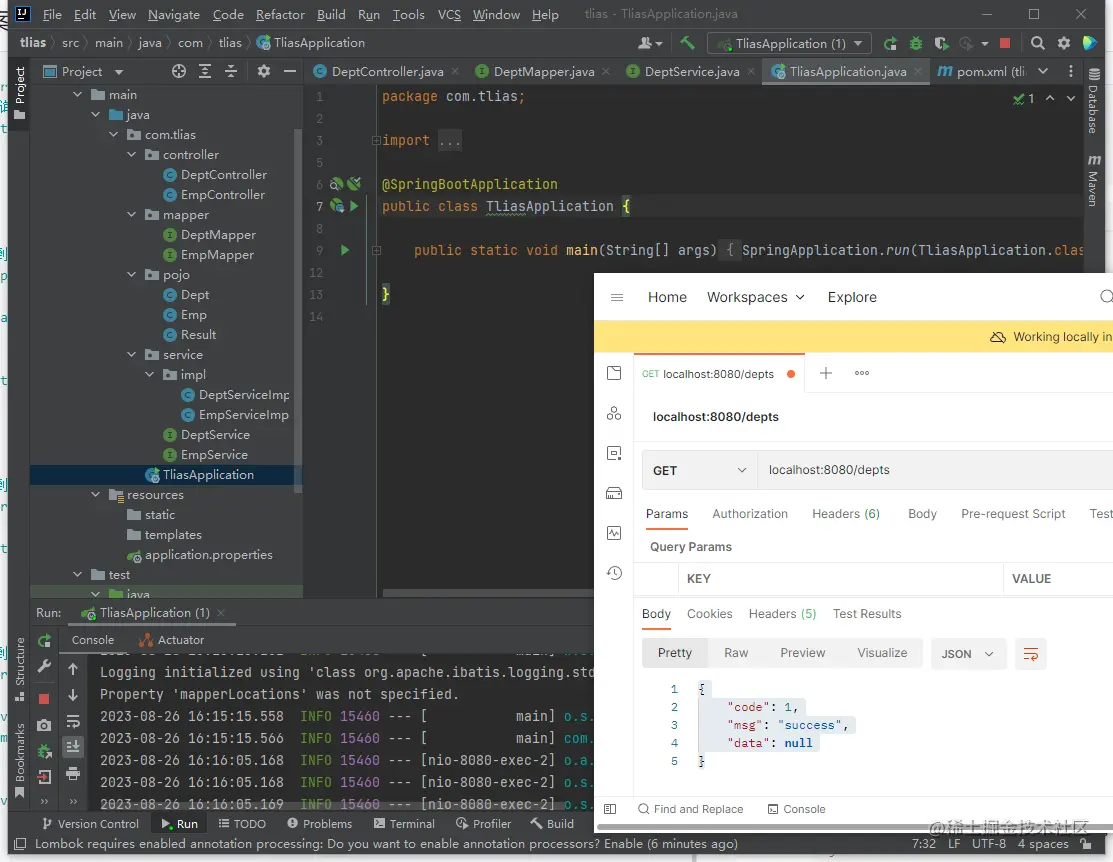This screenshot has width=1113, height=862.
Task: Toggle scroll to end in the Run console
Action: (x=73, y=747)
